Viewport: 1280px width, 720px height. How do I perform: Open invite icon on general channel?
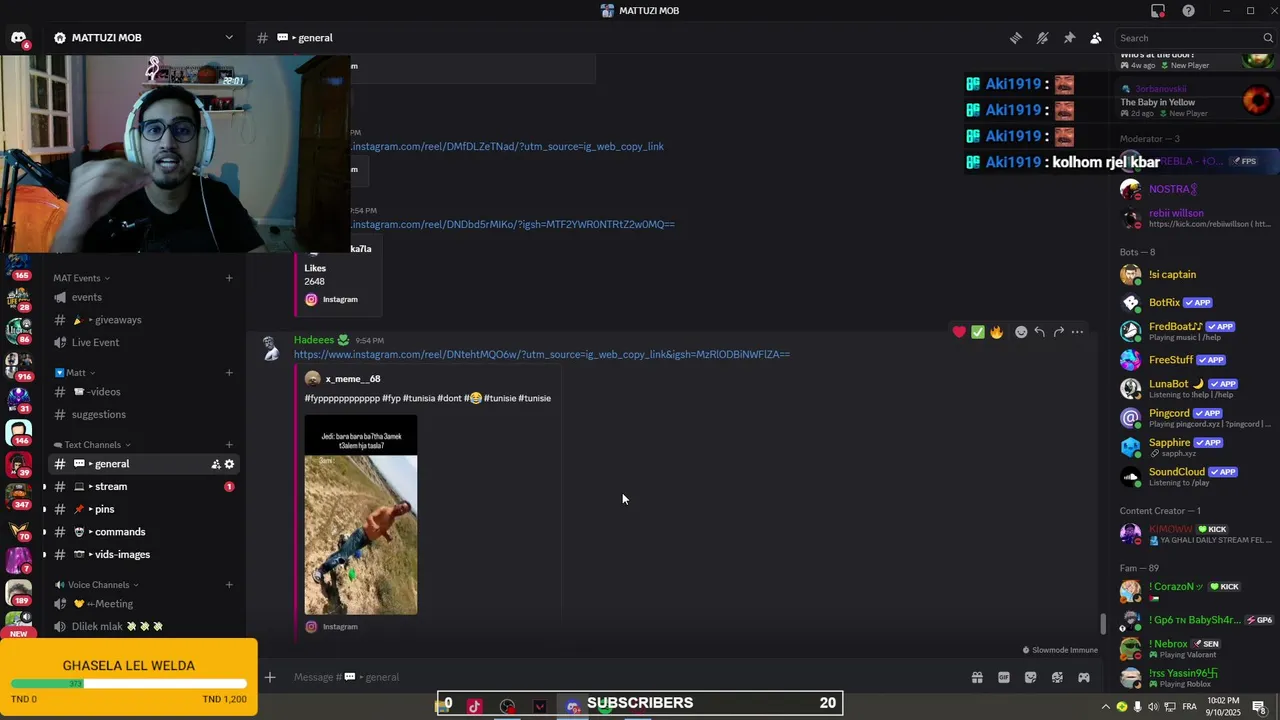point(215,464)
